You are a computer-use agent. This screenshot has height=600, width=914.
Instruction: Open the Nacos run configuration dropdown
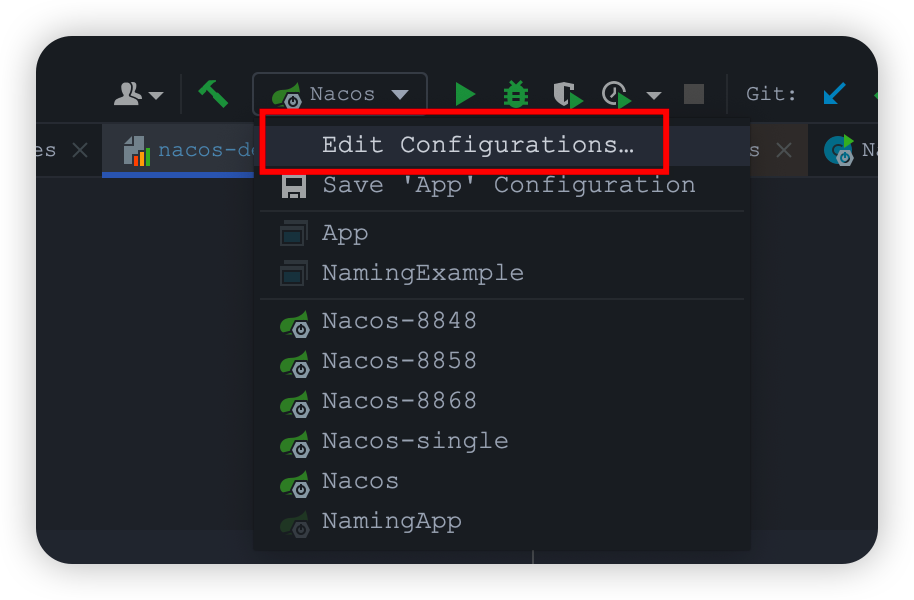[340, 94]
